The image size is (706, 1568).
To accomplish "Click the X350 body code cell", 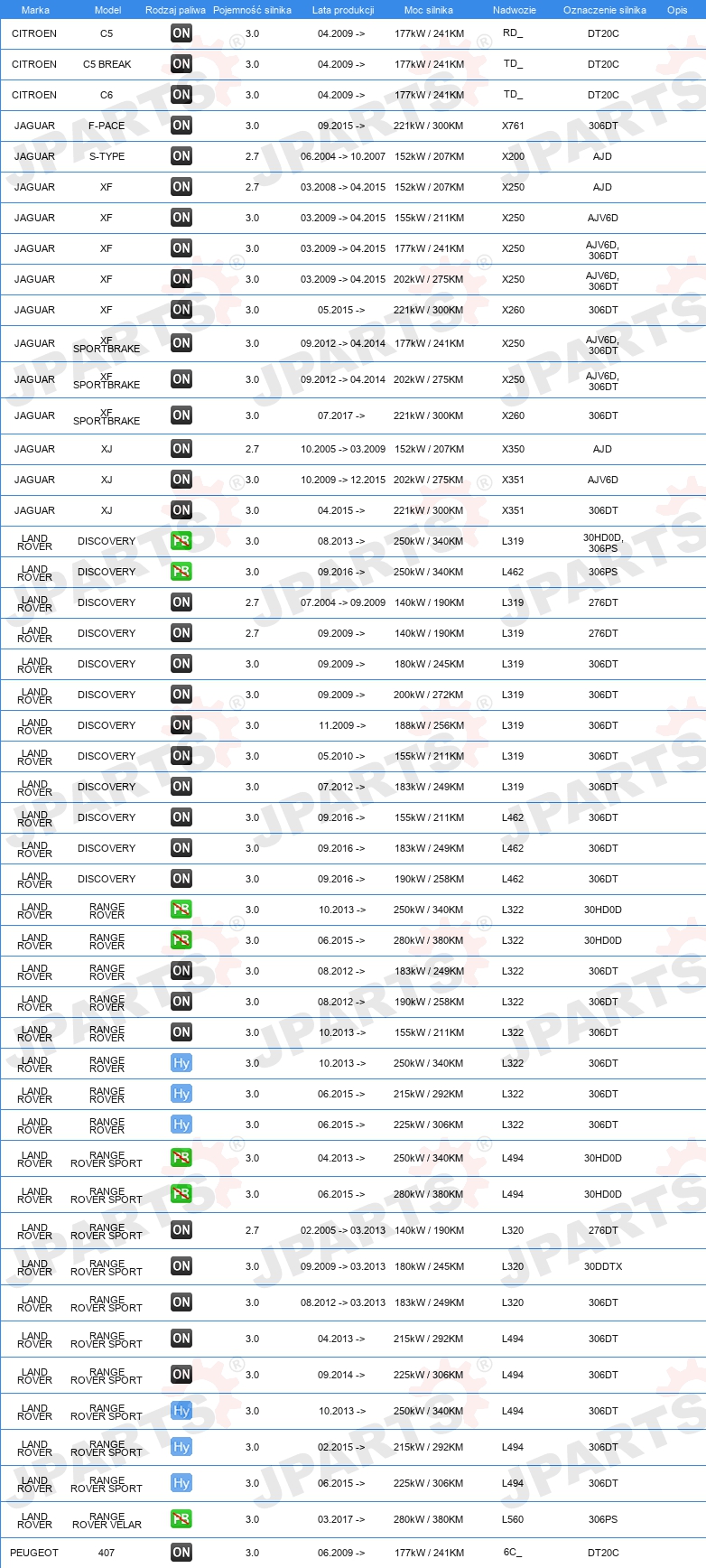I will [x=513, y=449].
